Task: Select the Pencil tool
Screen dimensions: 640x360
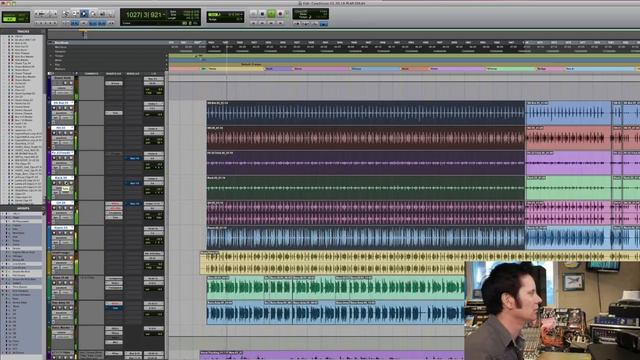Action: pos(111,13)
